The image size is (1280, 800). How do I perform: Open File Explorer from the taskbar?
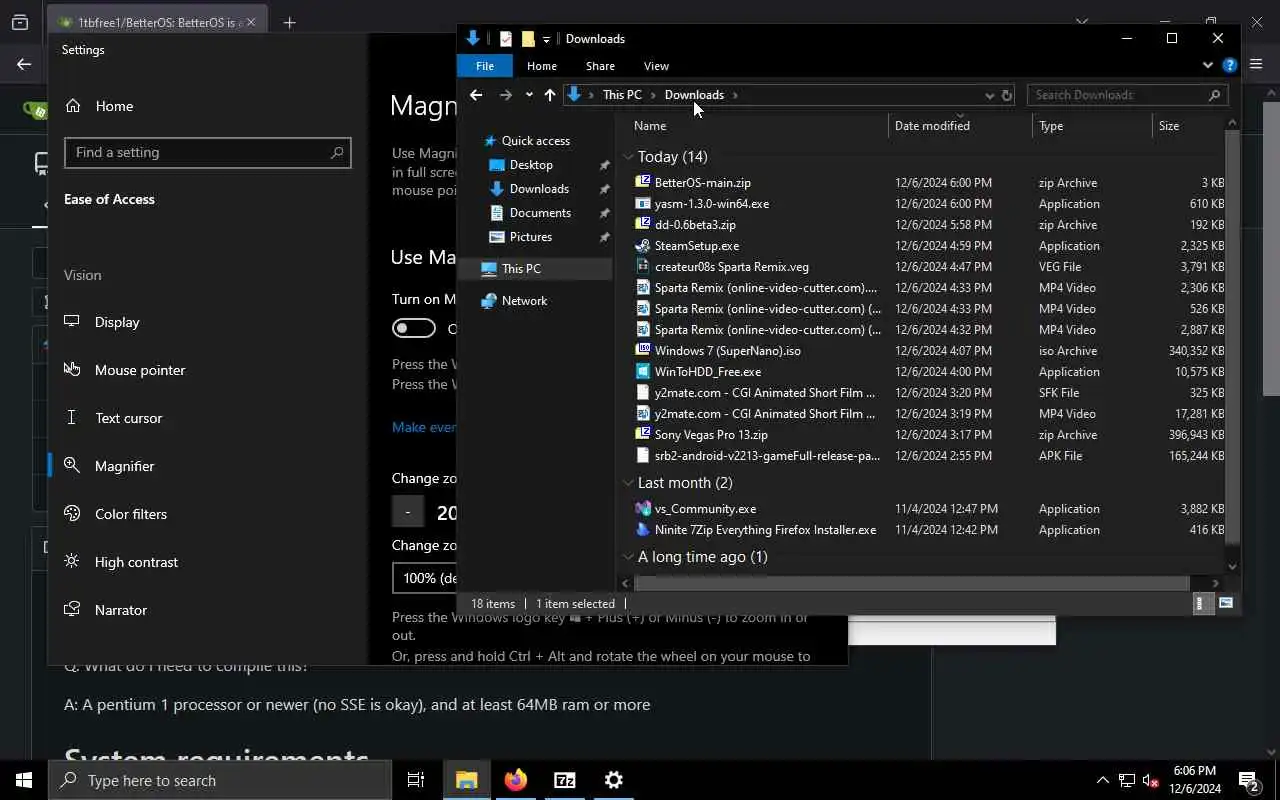[467, 780]
